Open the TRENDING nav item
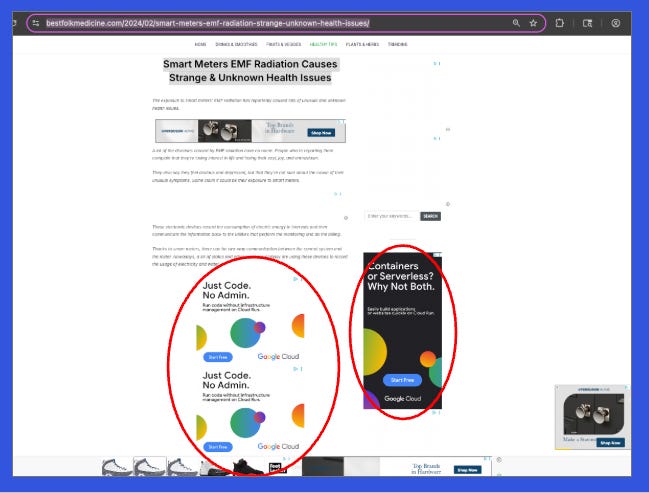This screenshot has width=649, height=493. click(x=397, y=44)
